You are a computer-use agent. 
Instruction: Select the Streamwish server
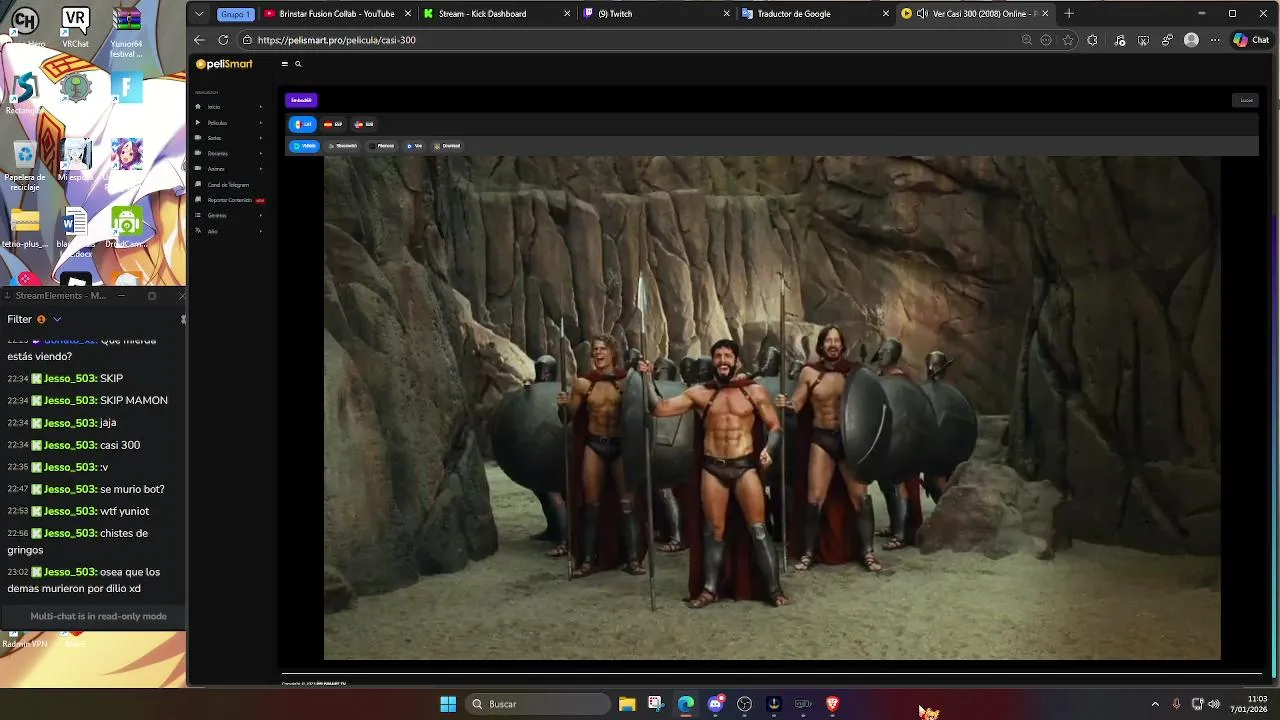343,146
